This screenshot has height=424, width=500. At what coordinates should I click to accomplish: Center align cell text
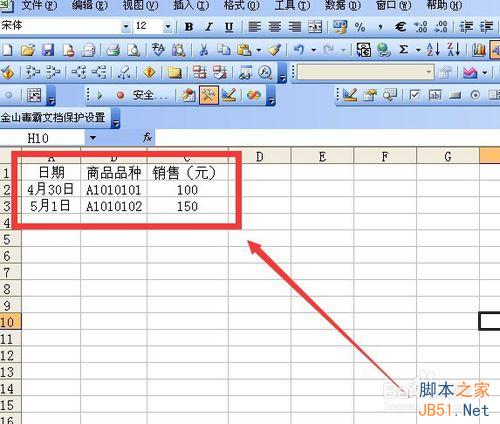click(x=275, y=27)
